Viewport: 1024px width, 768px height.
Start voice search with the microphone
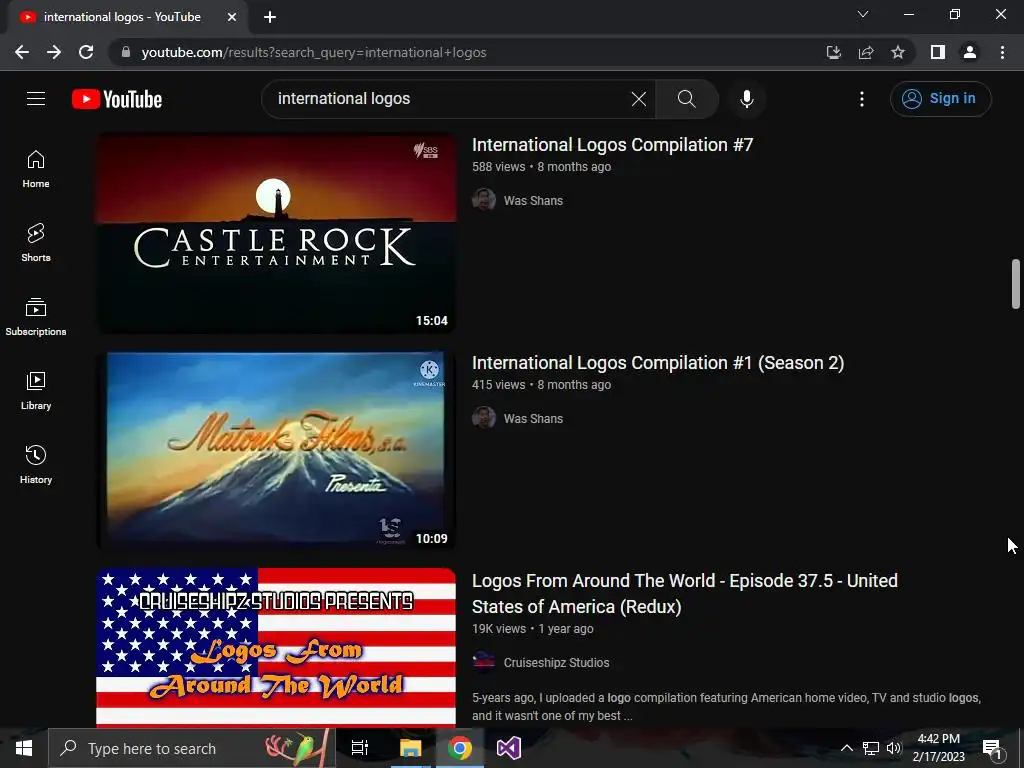[746, 99]
